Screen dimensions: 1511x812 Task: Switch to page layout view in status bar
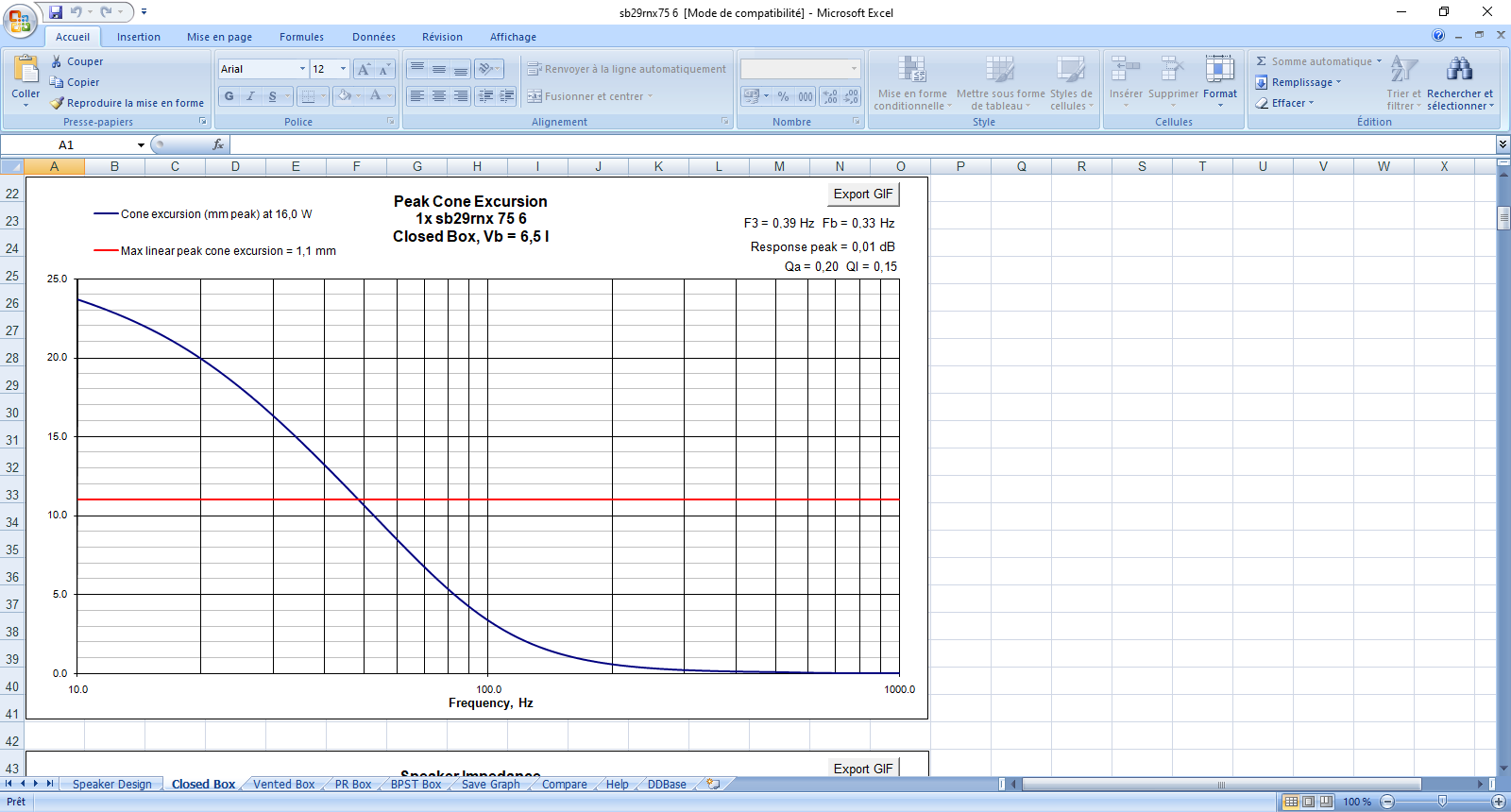[1308, 802]
